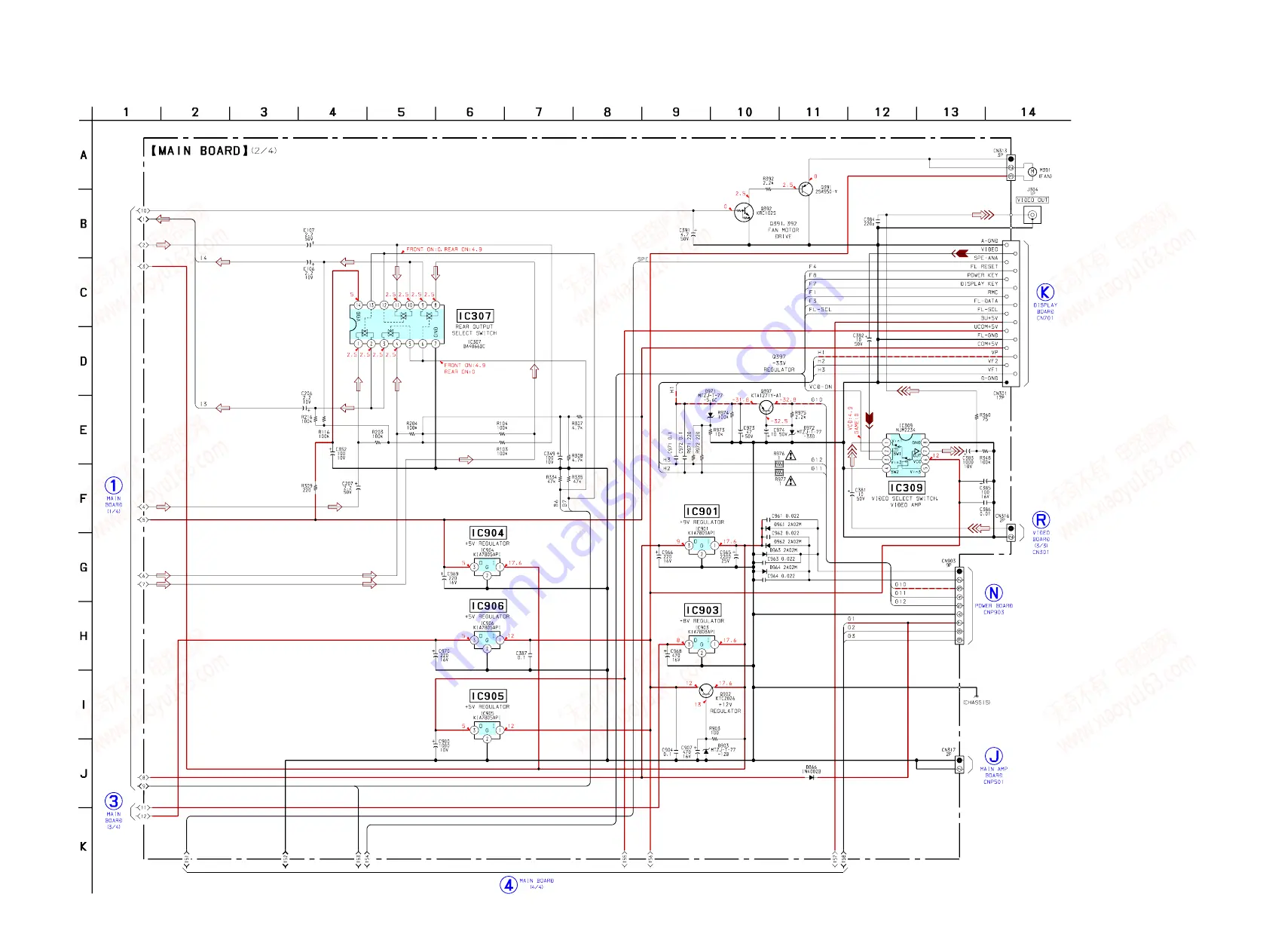This screenshot has width=1266, height=952.
Task: Click the circled 4 Main Board (4/4) marker
Action: point(509,884)
